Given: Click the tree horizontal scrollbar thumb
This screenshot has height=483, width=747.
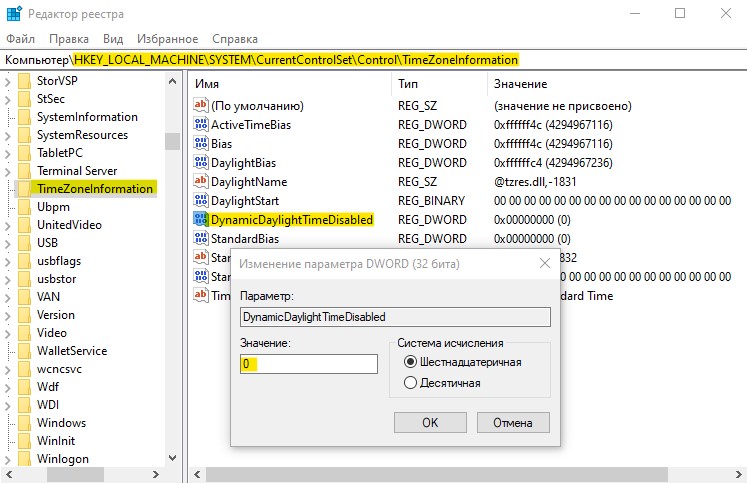Looking at the screenshot, I should 75,474.
